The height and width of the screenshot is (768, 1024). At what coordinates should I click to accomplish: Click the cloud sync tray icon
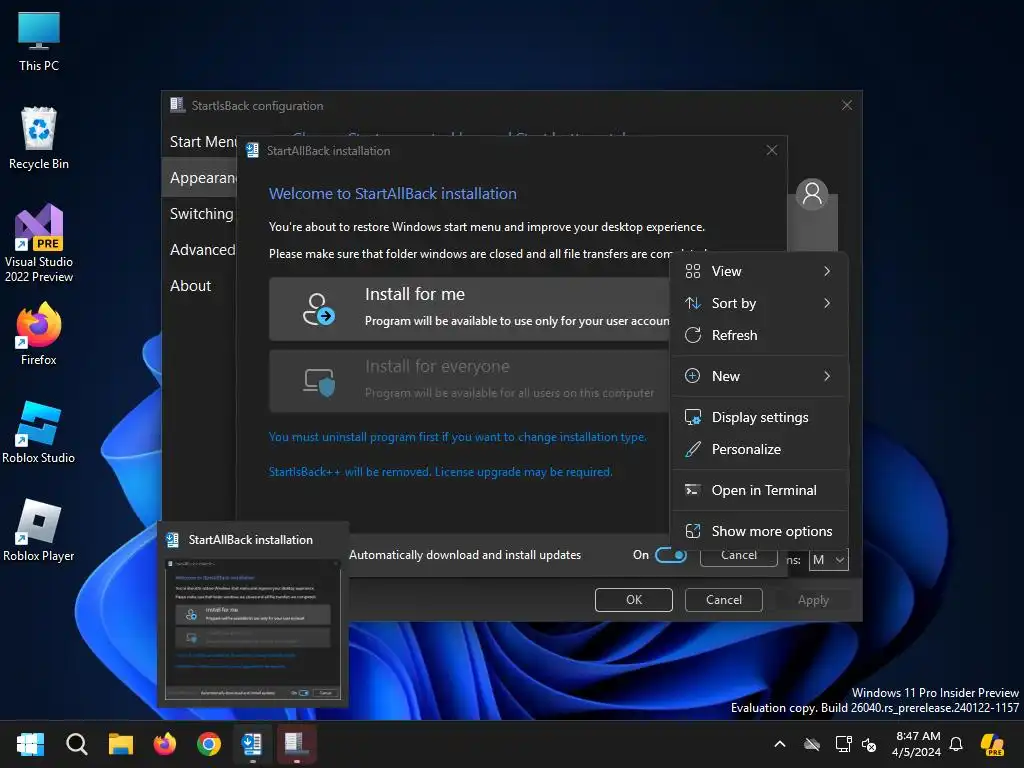coord(812,744)
